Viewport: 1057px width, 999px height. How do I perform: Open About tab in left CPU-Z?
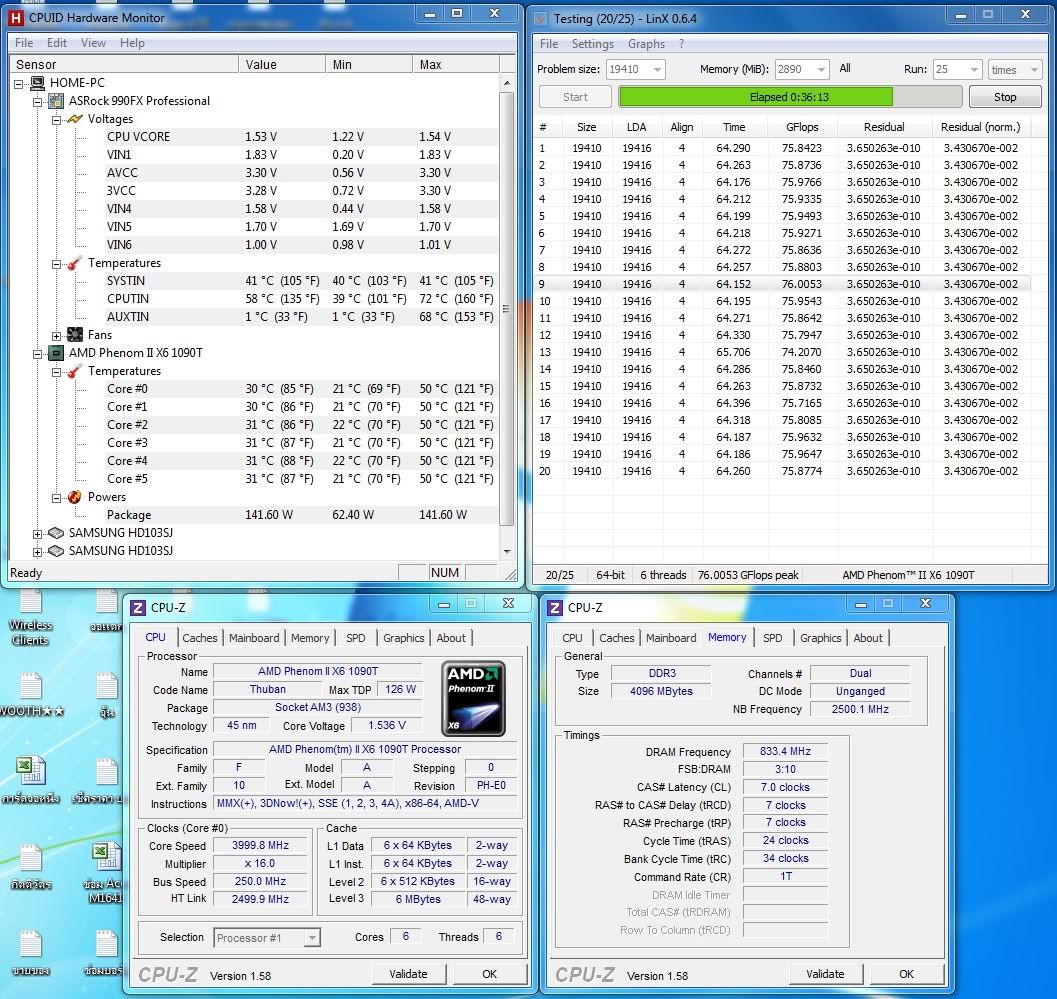tap(451, 638)
